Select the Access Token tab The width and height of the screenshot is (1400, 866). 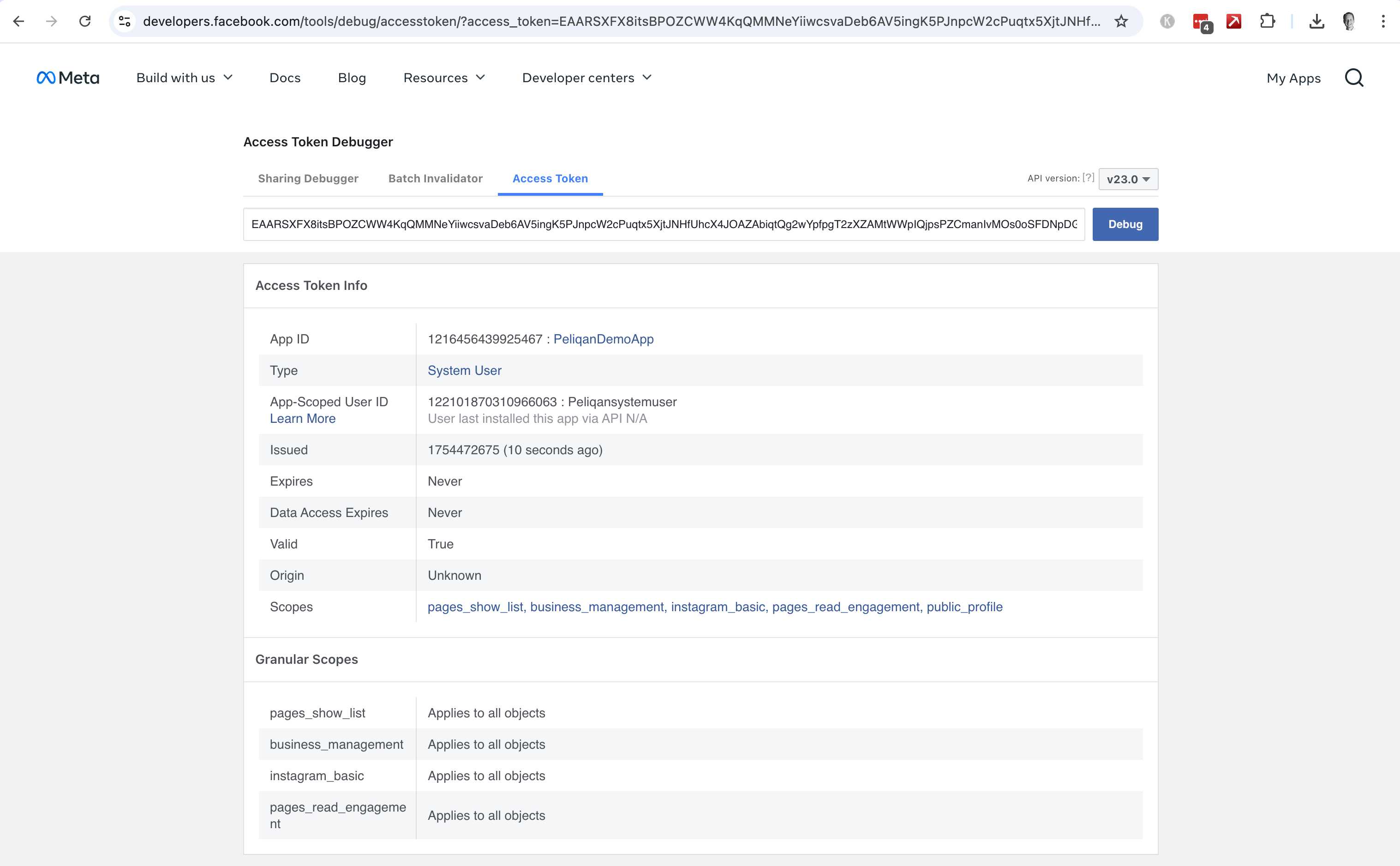point(550,178)
